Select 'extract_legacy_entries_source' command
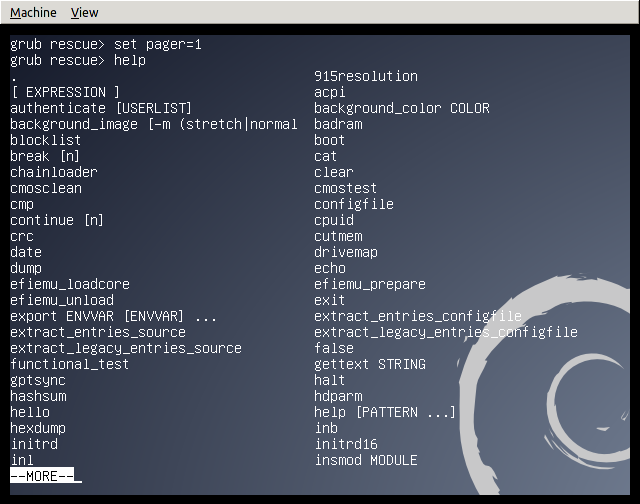The height and width of the screenshot is (504, 640). coord(126,348)
